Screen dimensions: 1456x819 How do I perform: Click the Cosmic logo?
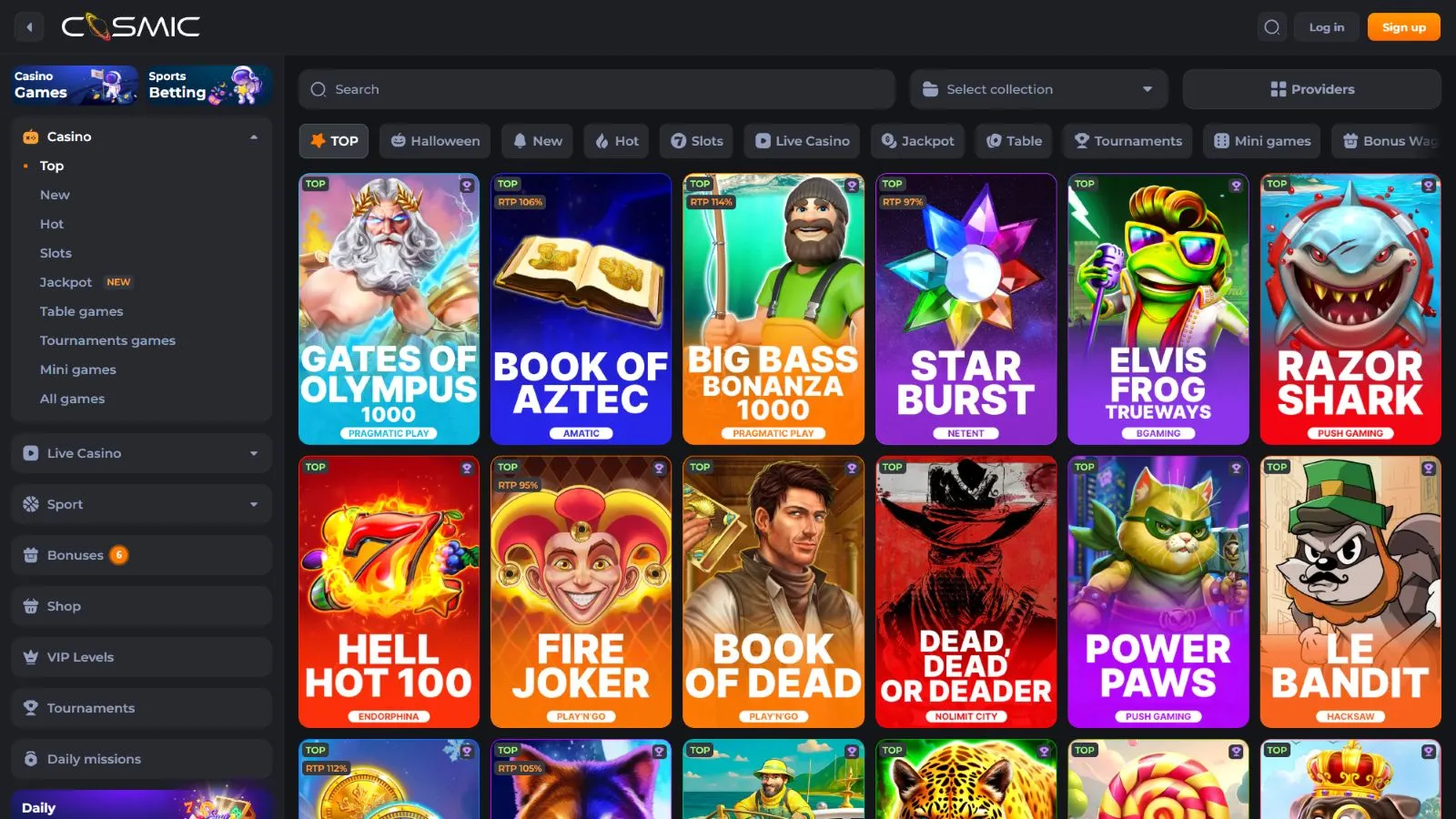click(x=131, y=27)
